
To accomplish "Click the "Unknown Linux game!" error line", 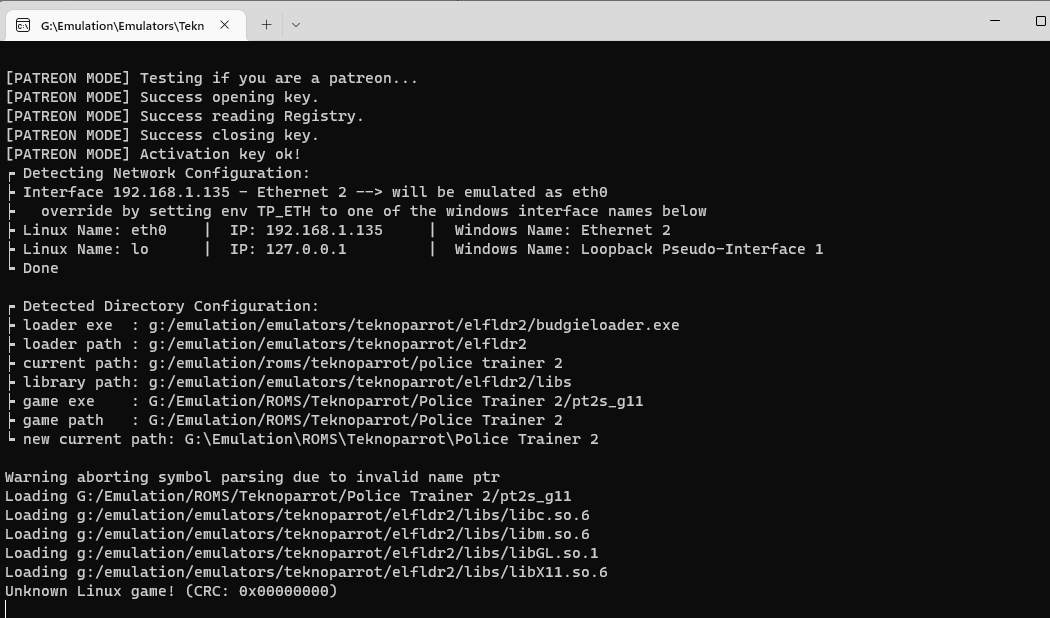I will [x=171, y=591].
